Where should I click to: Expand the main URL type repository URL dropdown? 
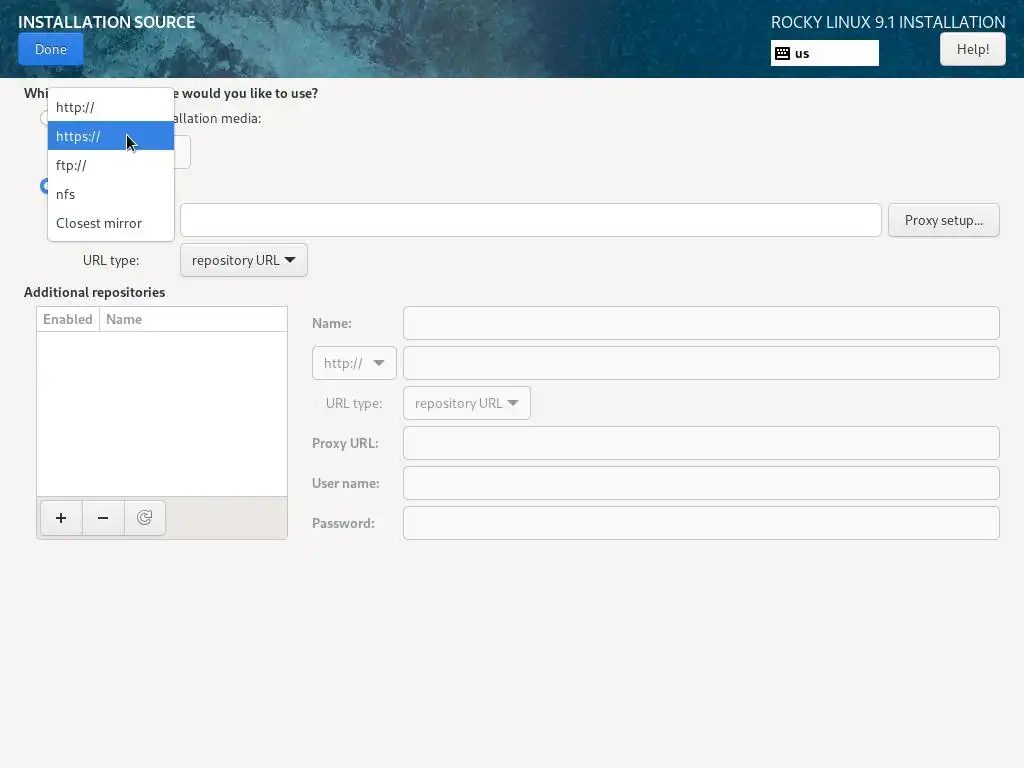244,260
